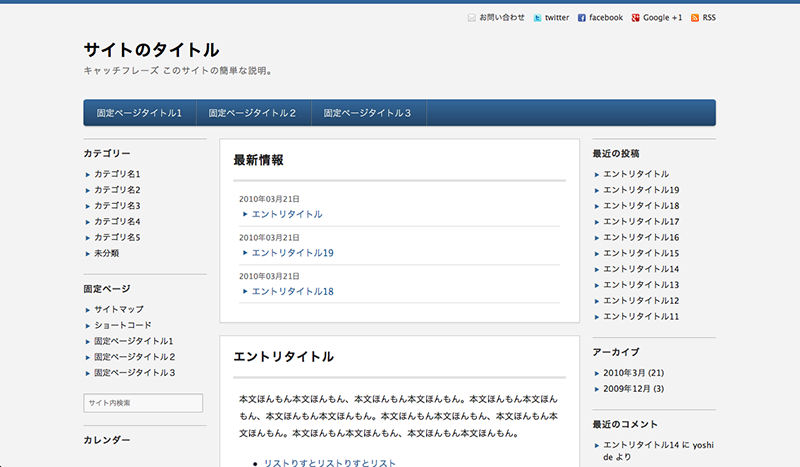
Task: Open エントリタイトル18 in 最新情報 list
Action: [292, 291]
